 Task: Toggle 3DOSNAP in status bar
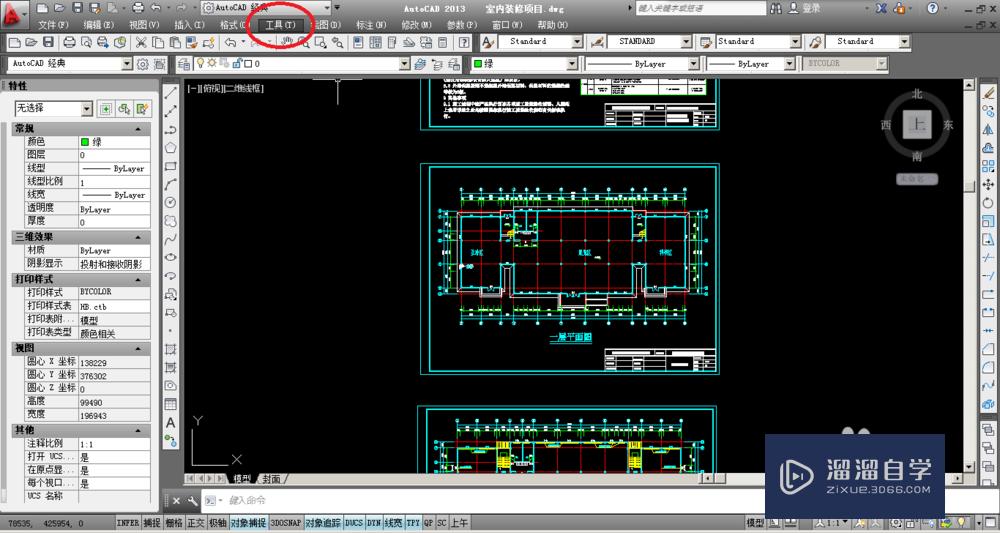pos(286,523)
